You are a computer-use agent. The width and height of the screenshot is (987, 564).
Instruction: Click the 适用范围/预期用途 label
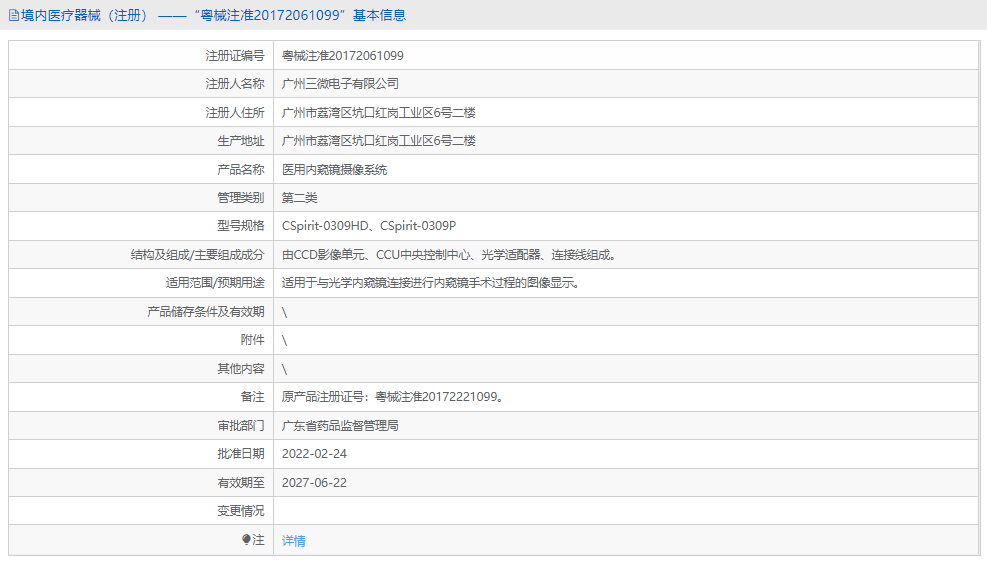[215, 283]
